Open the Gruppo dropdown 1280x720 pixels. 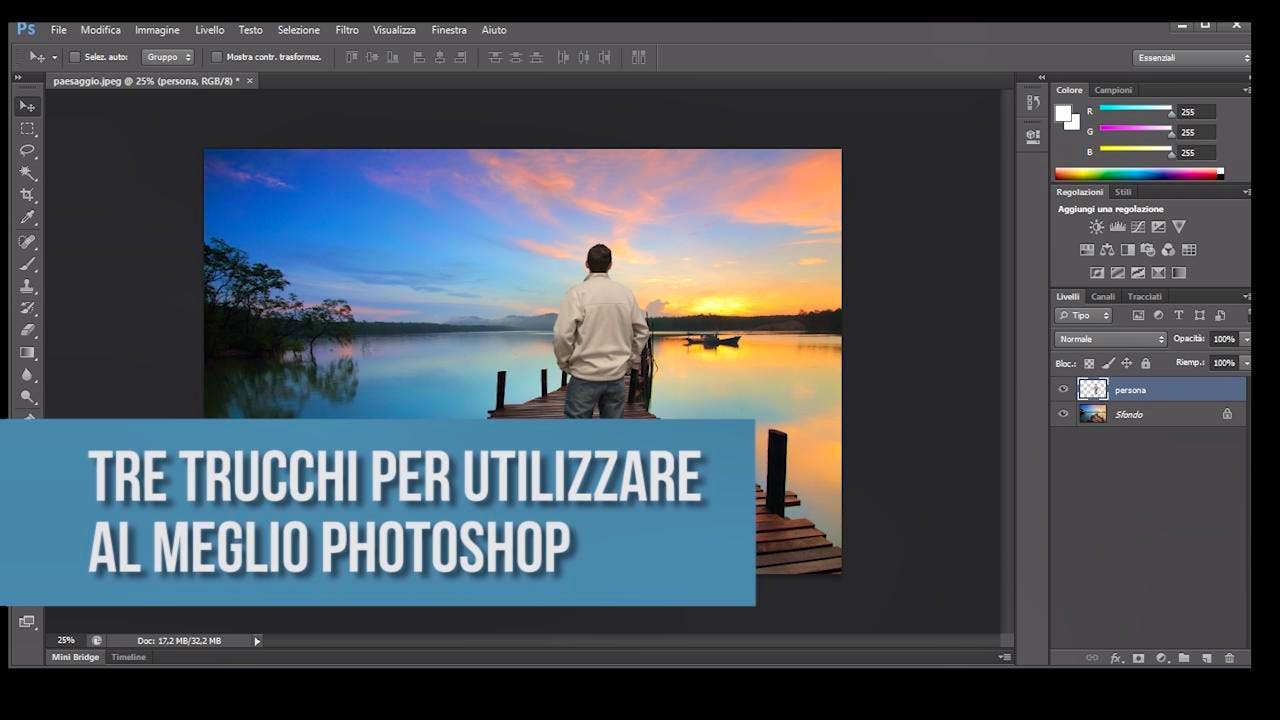[x=168, y=57]
